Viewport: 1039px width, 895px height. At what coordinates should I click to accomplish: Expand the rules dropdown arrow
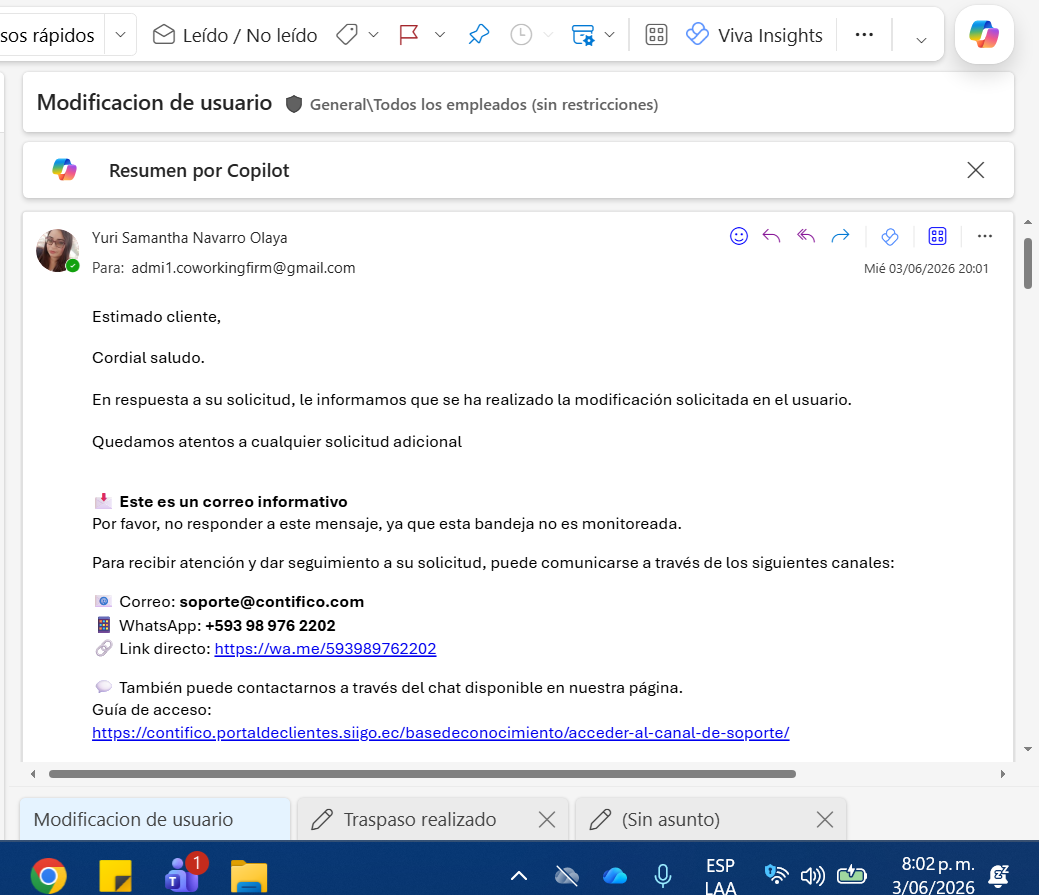[x=610, y=34]
